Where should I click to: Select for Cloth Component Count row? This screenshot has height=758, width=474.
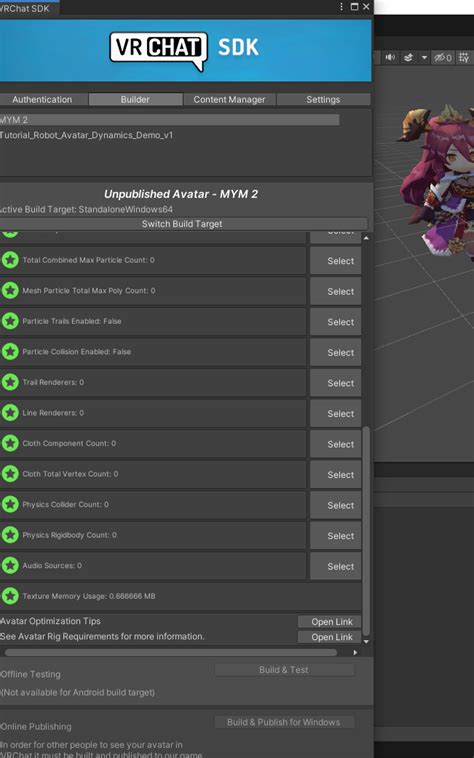pos(336,444)
